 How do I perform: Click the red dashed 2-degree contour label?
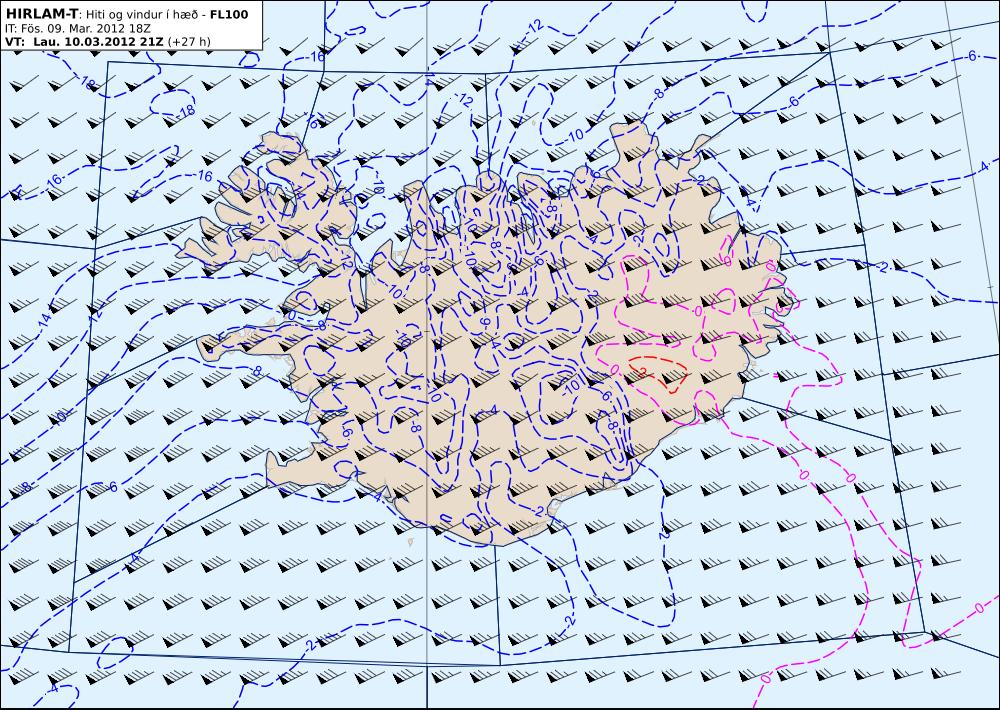[x=642, y=371]
